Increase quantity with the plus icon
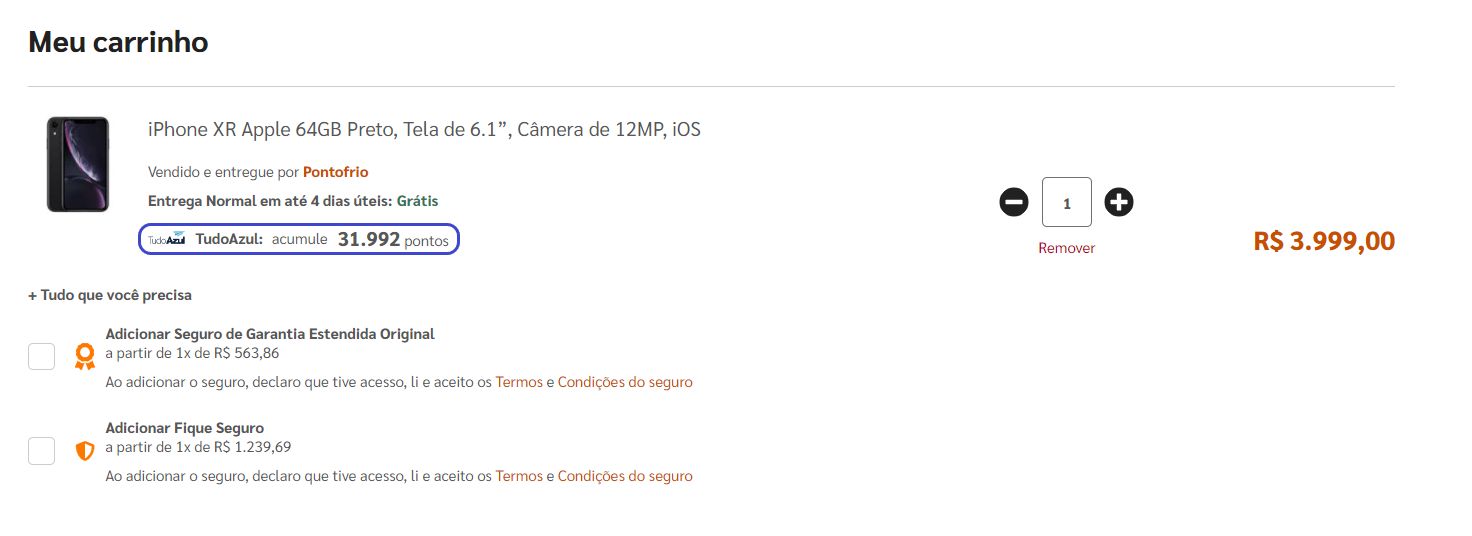Screen dimensions: 1472x536 1119,203
